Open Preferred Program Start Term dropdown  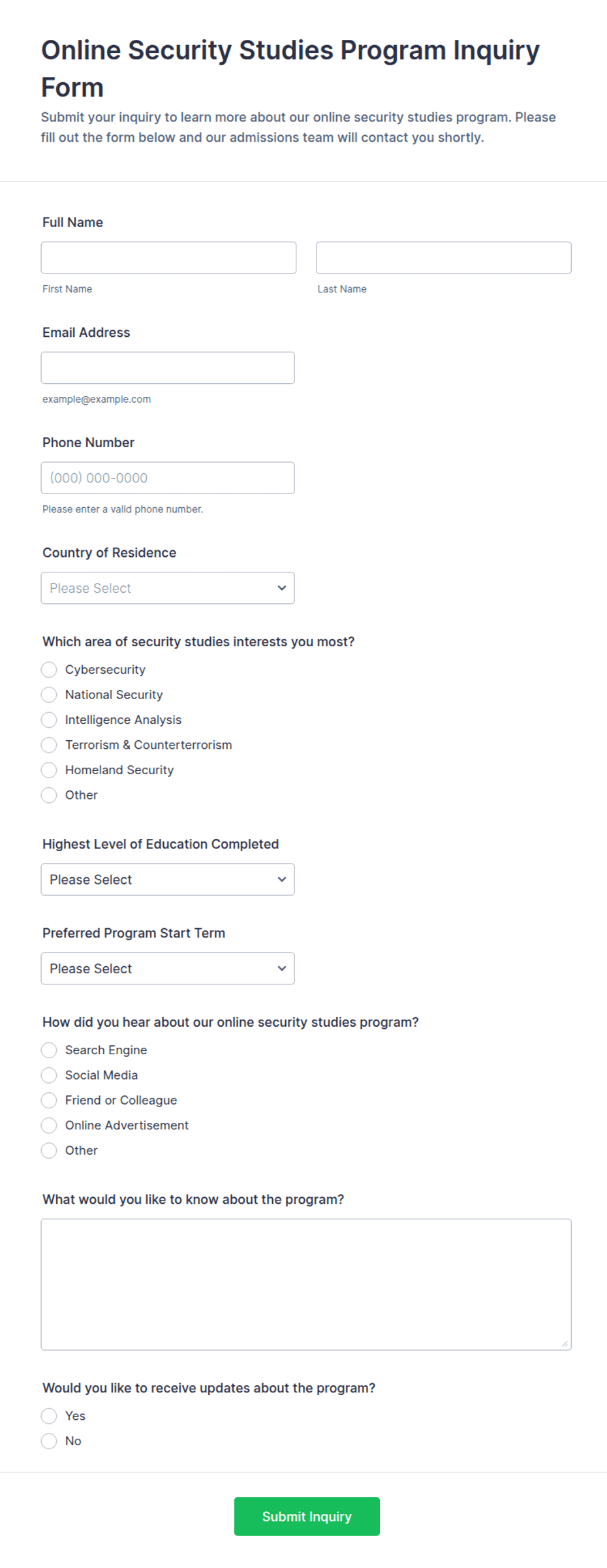tap(168, 969)
